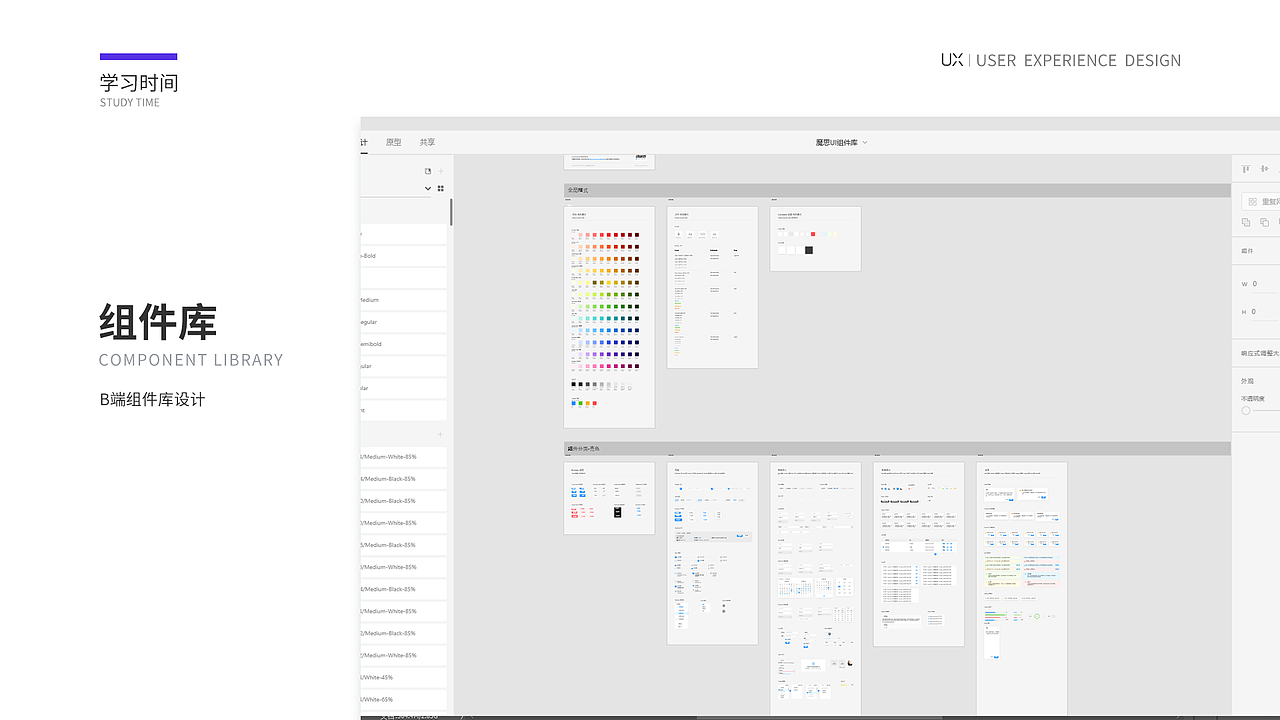
Task: Switch assets panel to grid view
Action: point(441,188)
